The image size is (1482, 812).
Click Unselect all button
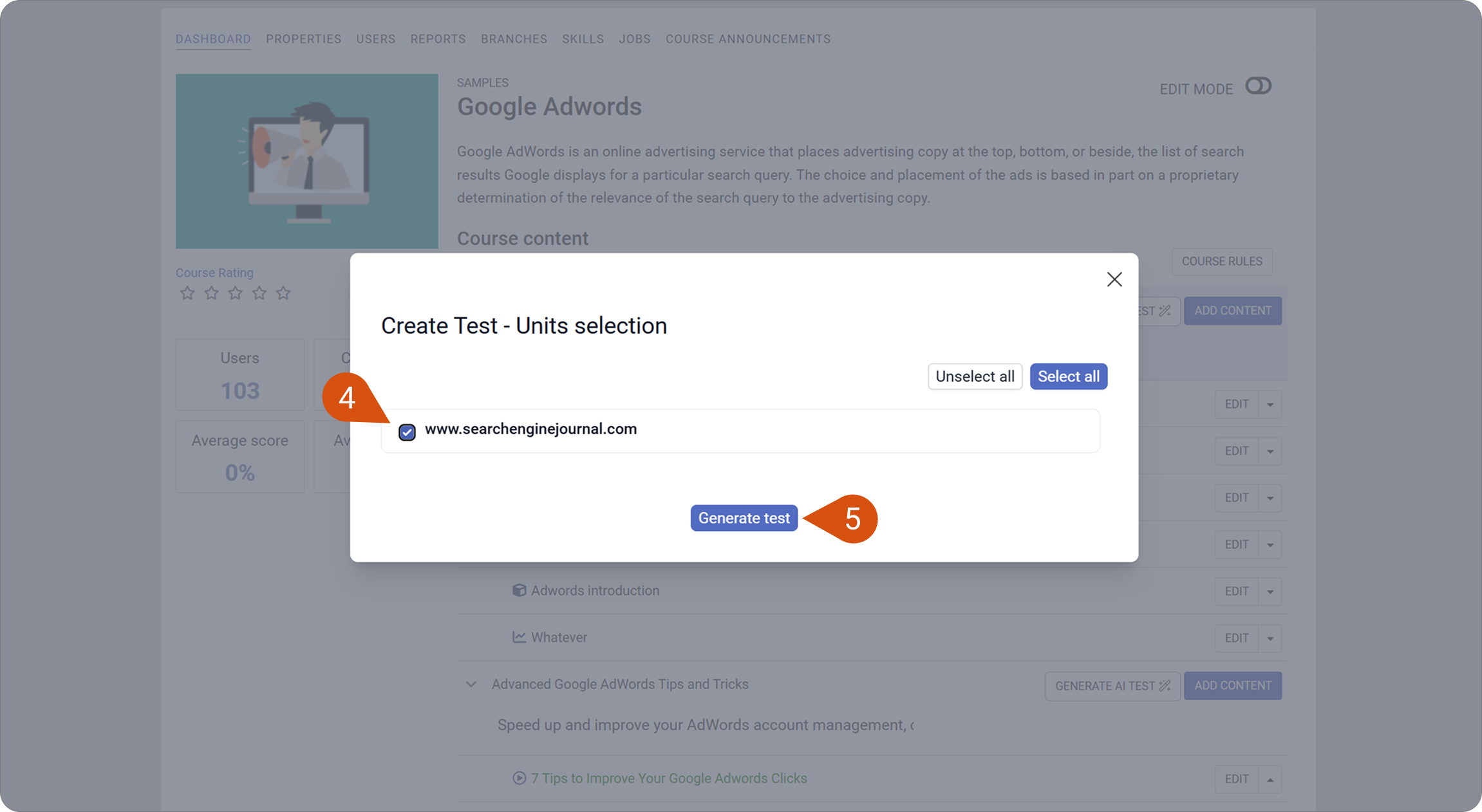pos(975,376)
